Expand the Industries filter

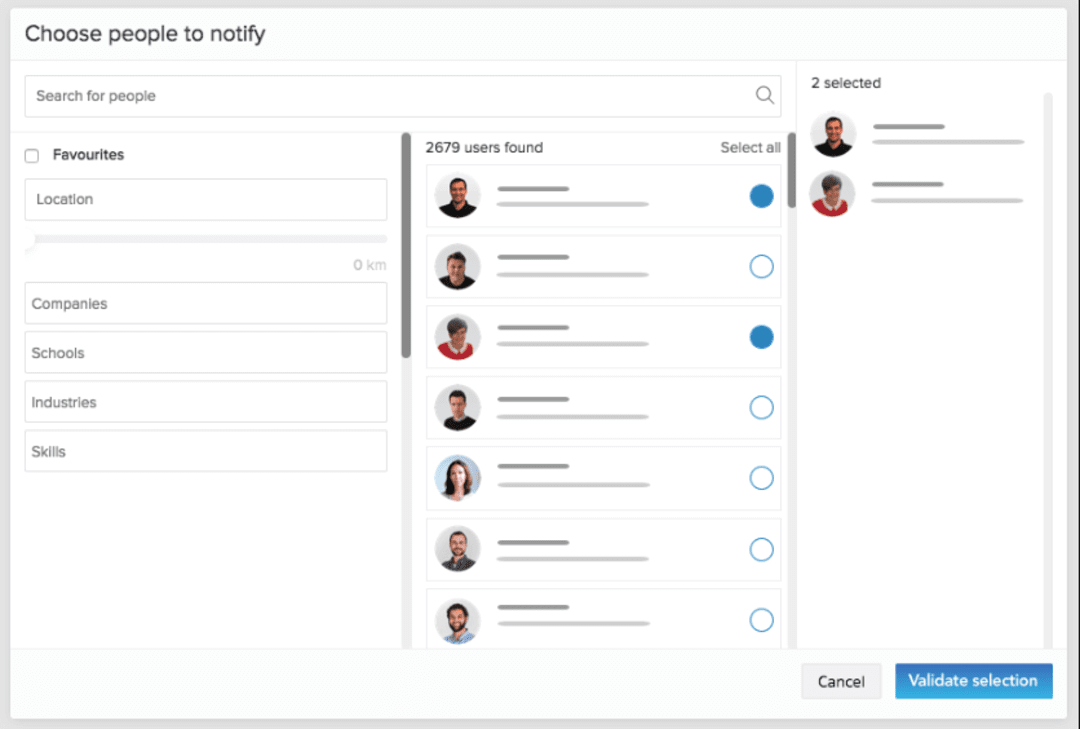click(205, 401)
